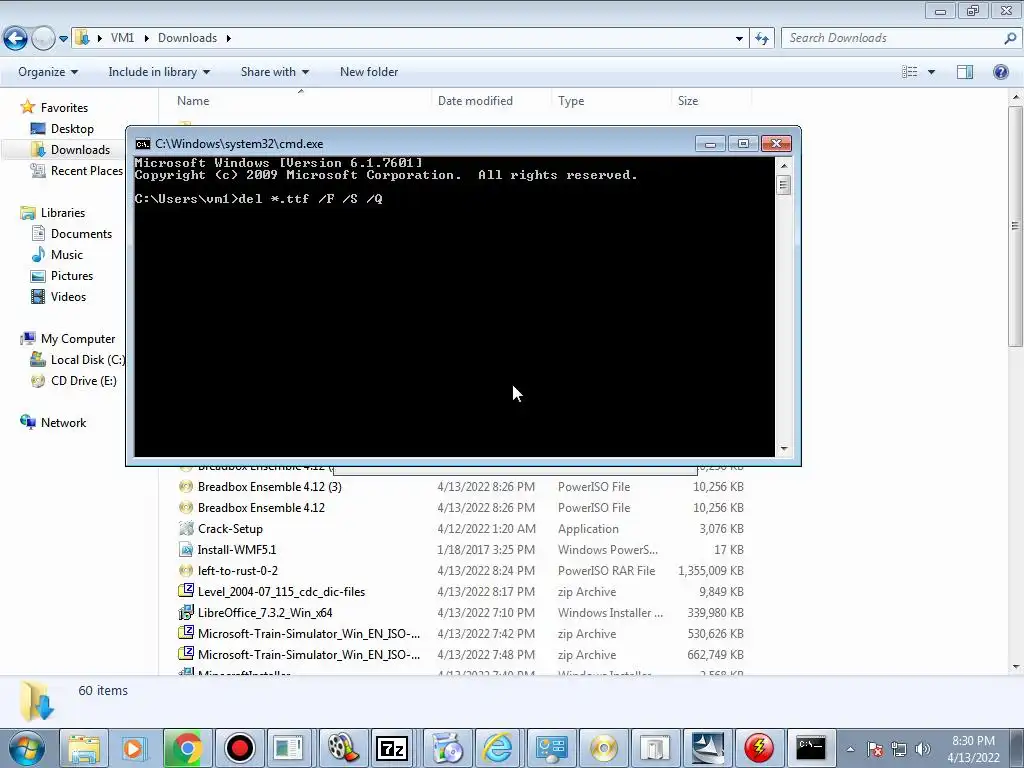Select Libraries in the navigation pane
Screen dimensions: 1024x768
[x=53, y=213]
